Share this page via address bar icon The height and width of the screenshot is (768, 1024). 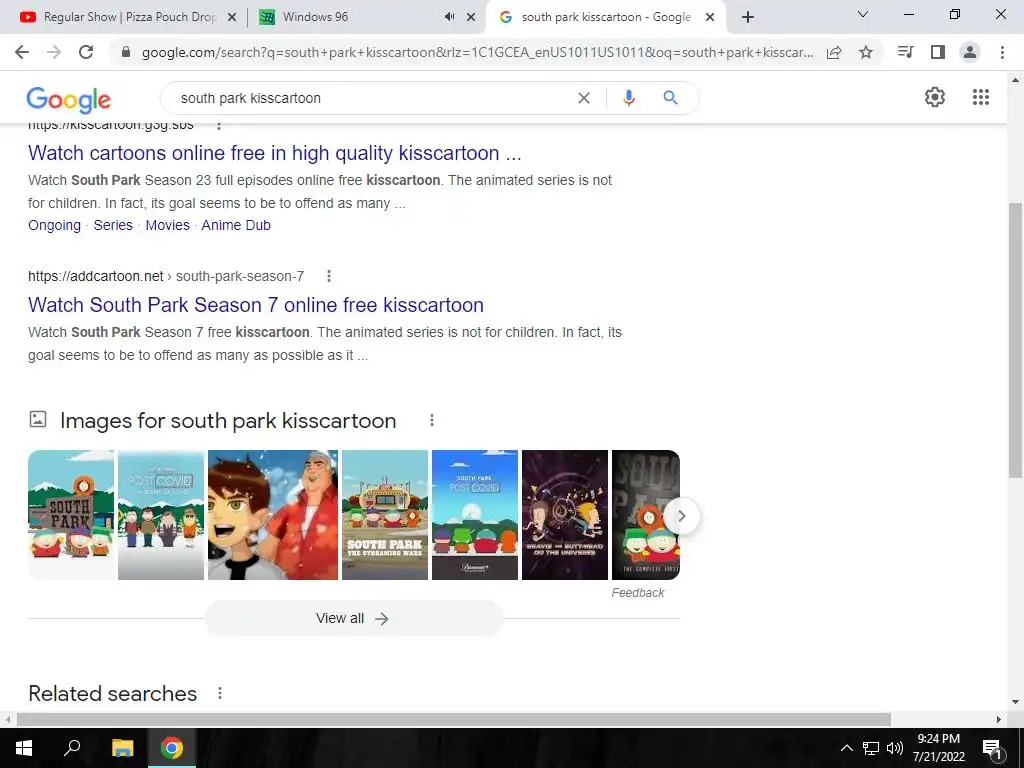[x=834, y=52]
